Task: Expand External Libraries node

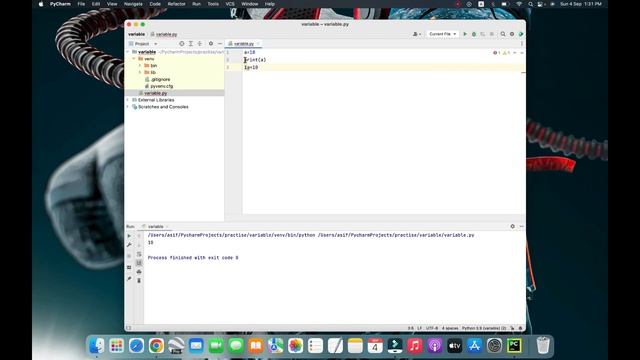Action: [128, 100]
